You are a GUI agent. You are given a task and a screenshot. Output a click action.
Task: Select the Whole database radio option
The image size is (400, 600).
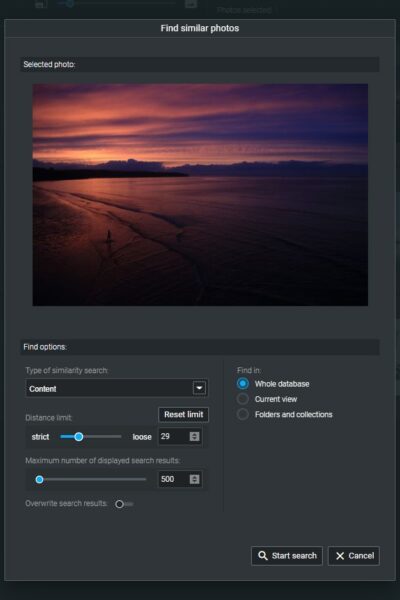pyautogui.click(x=242, y=383)
